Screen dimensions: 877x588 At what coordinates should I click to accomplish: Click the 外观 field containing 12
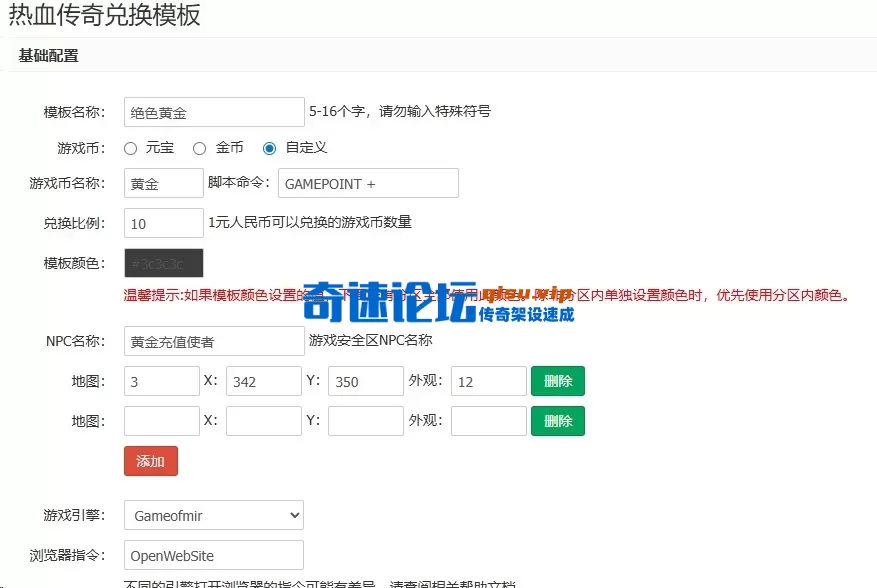click(489, 381)
